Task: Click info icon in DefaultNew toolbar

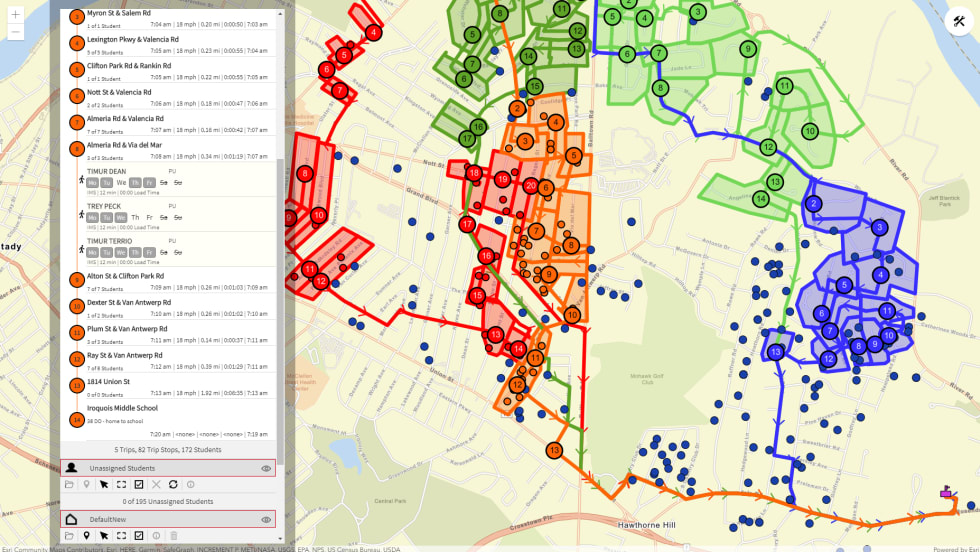Action: (x=156, y=536)
